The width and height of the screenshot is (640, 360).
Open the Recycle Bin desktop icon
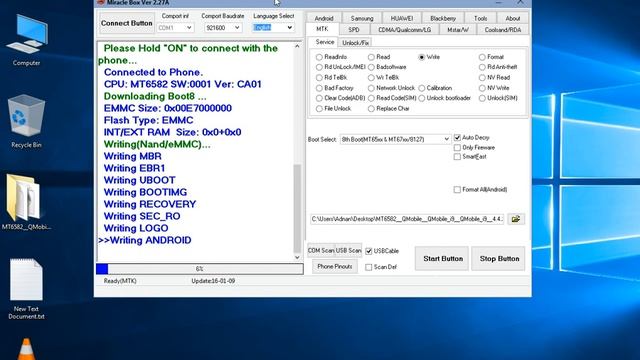(26, 121)
